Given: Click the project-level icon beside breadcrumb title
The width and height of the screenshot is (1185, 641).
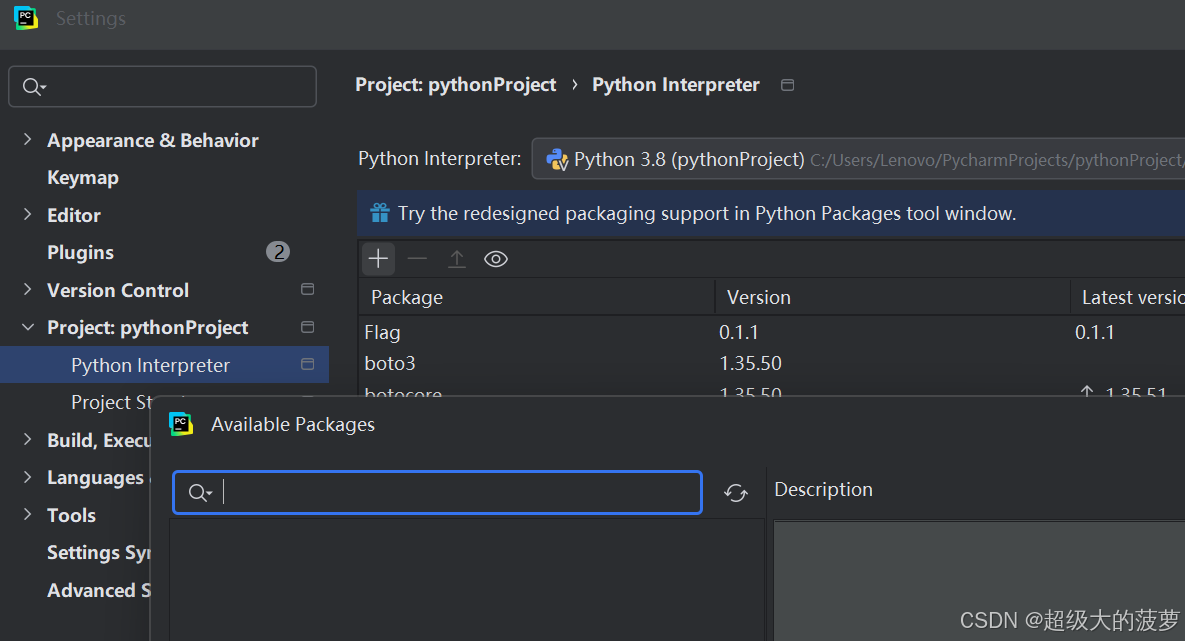Looking at the screenshot, I should tap(787, 85).
